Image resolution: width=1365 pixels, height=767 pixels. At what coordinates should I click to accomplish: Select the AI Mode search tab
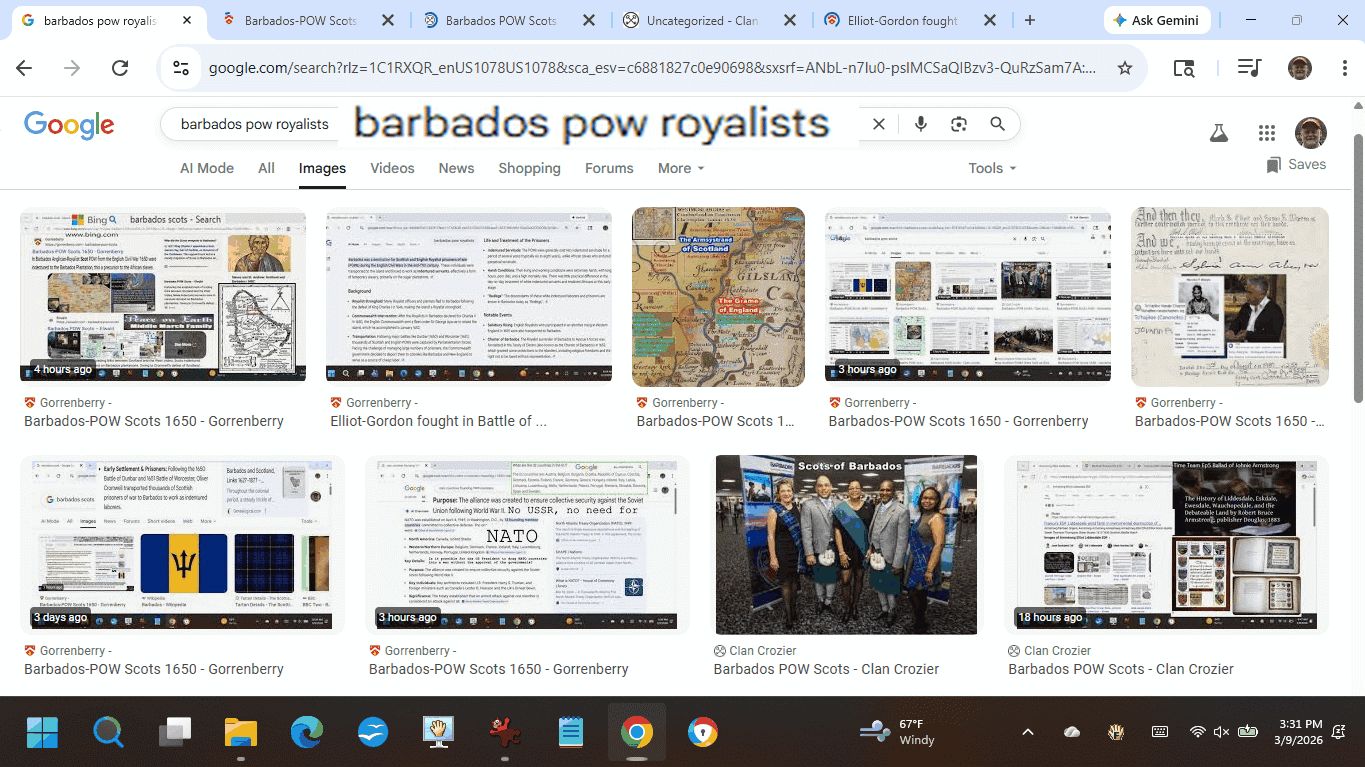tap(206, 168)
